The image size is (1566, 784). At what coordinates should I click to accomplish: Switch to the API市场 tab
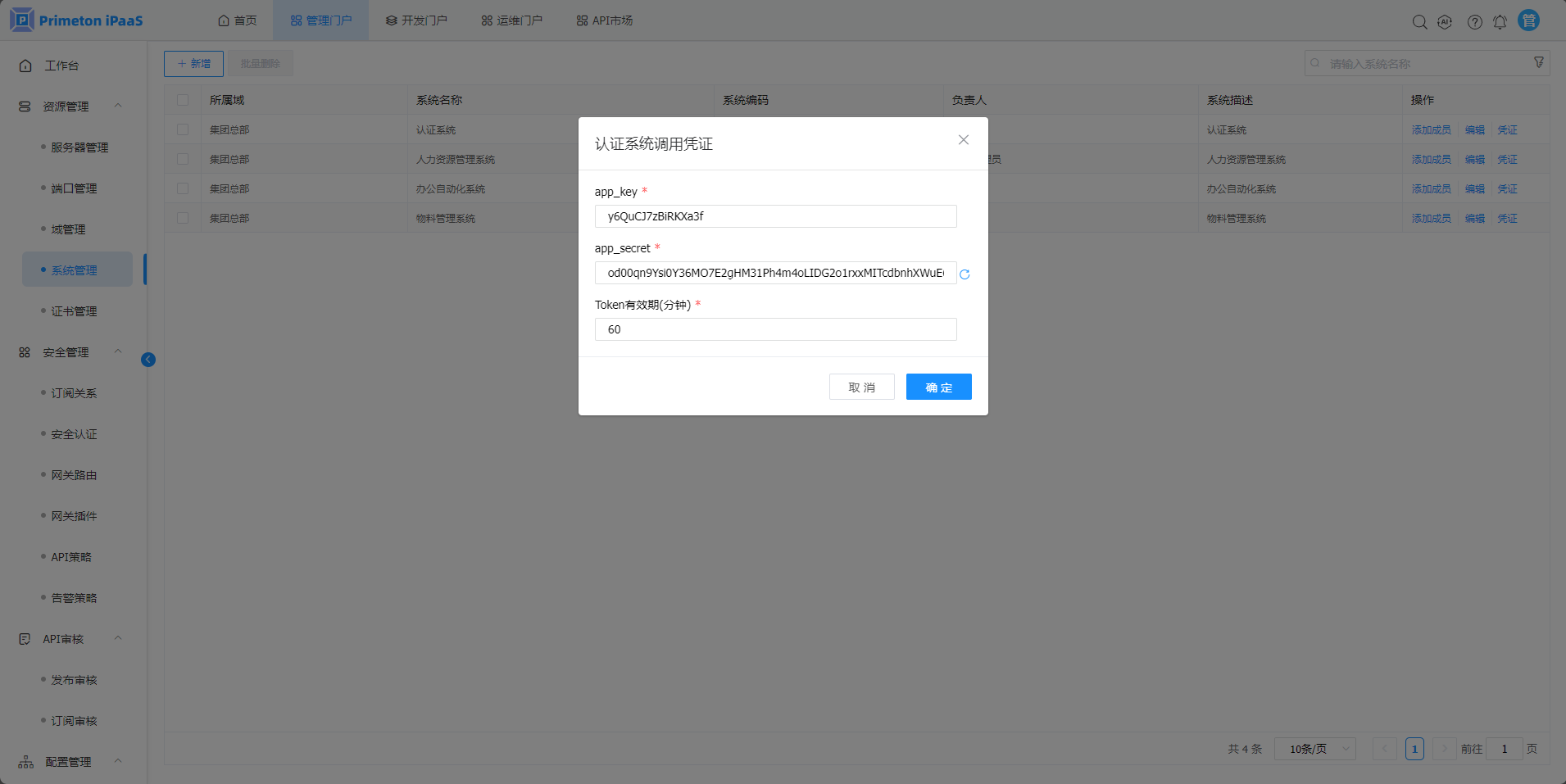coord(604,20)
